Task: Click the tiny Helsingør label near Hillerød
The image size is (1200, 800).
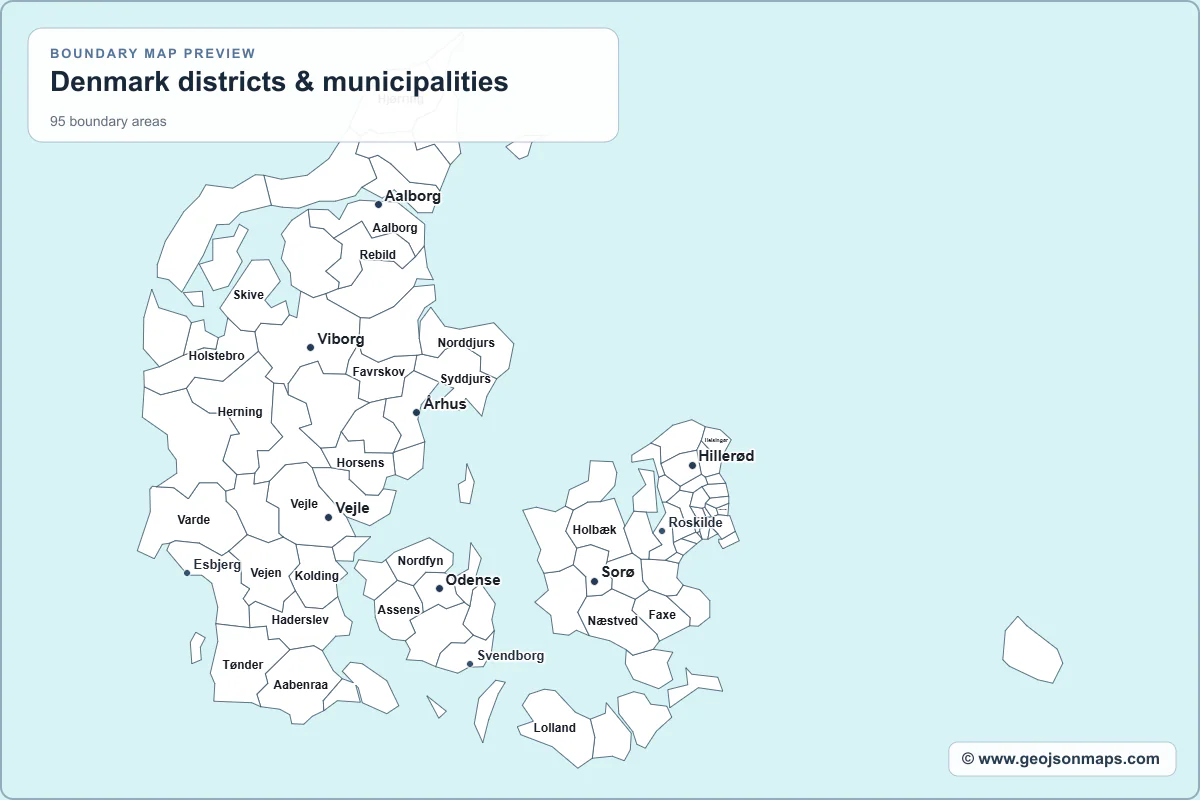Action: (x=716, y=440)
